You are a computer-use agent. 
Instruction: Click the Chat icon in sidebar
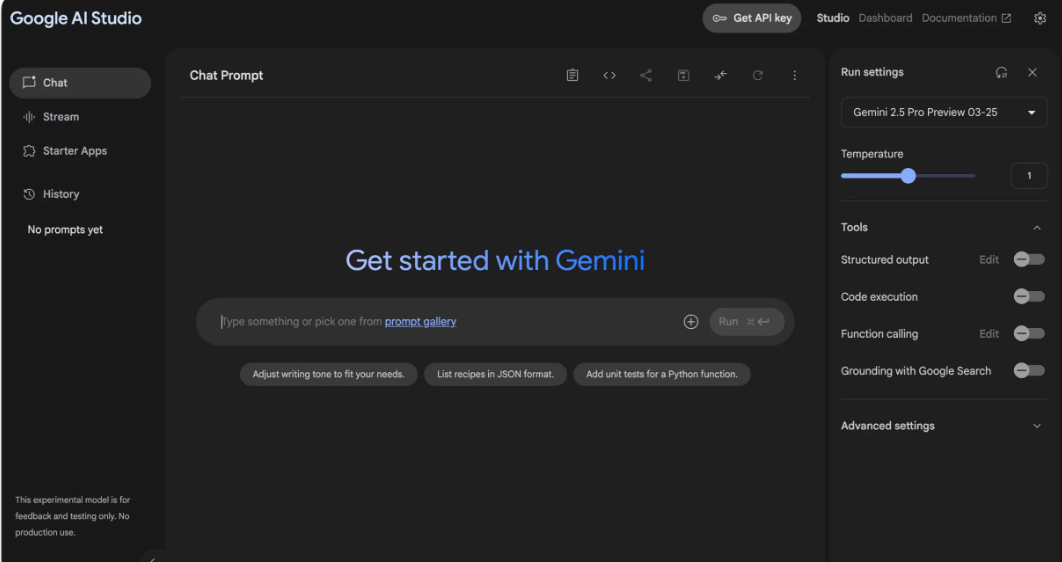click(28, 83)
